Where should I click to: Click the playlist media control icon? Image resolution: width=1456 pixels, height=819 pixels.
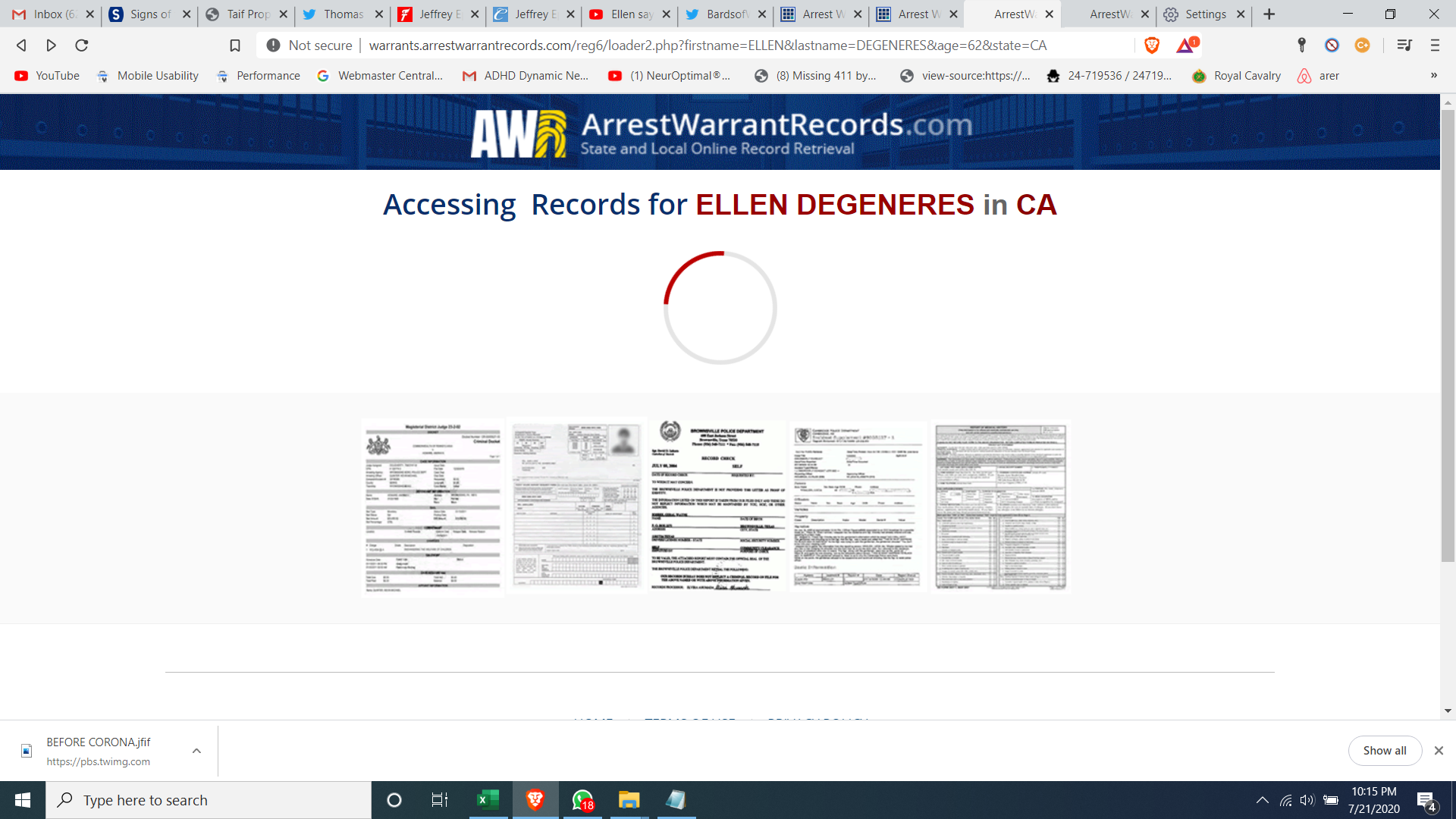click(1404, 45)
